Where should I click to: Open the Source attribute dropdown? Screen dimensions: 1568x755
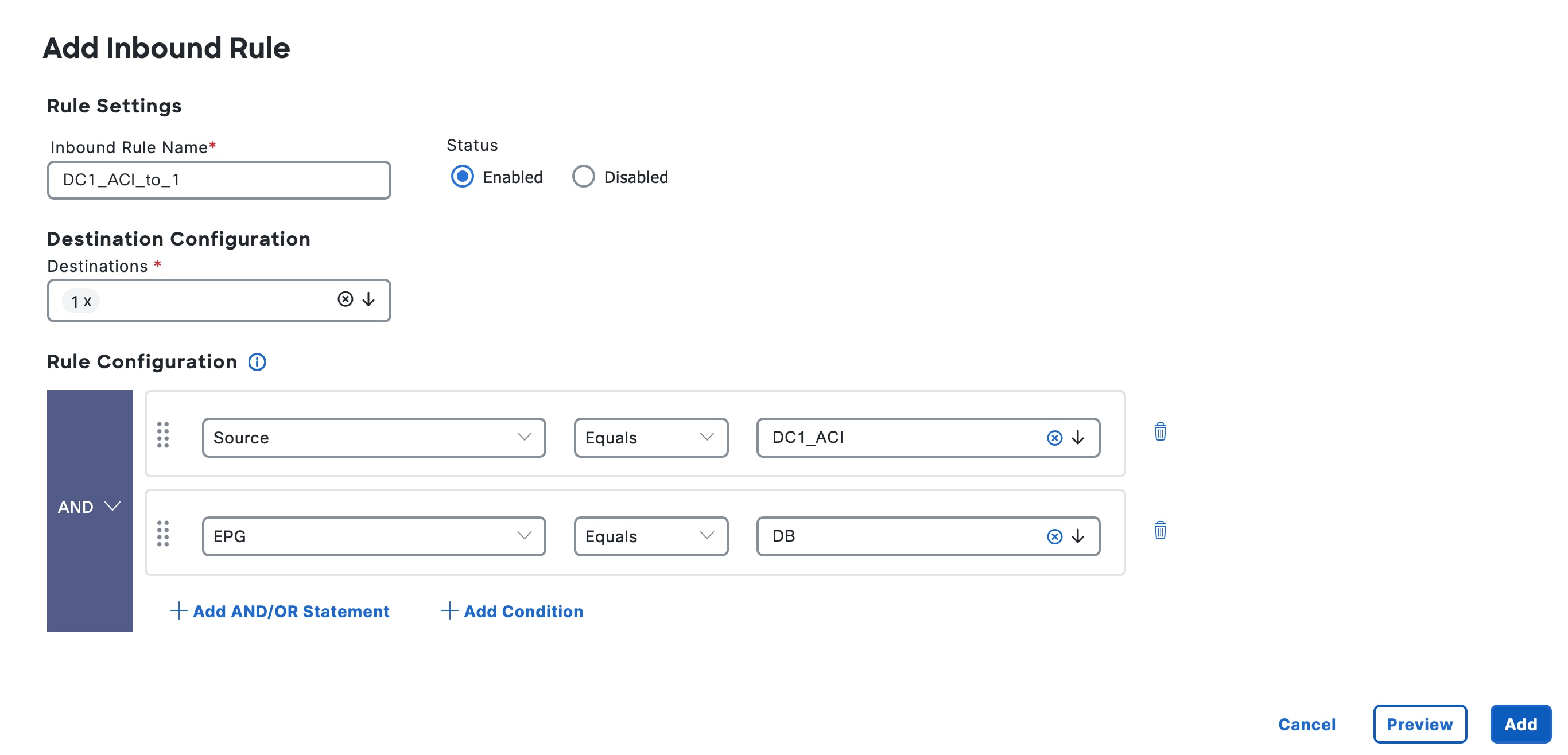pos(373,437)
